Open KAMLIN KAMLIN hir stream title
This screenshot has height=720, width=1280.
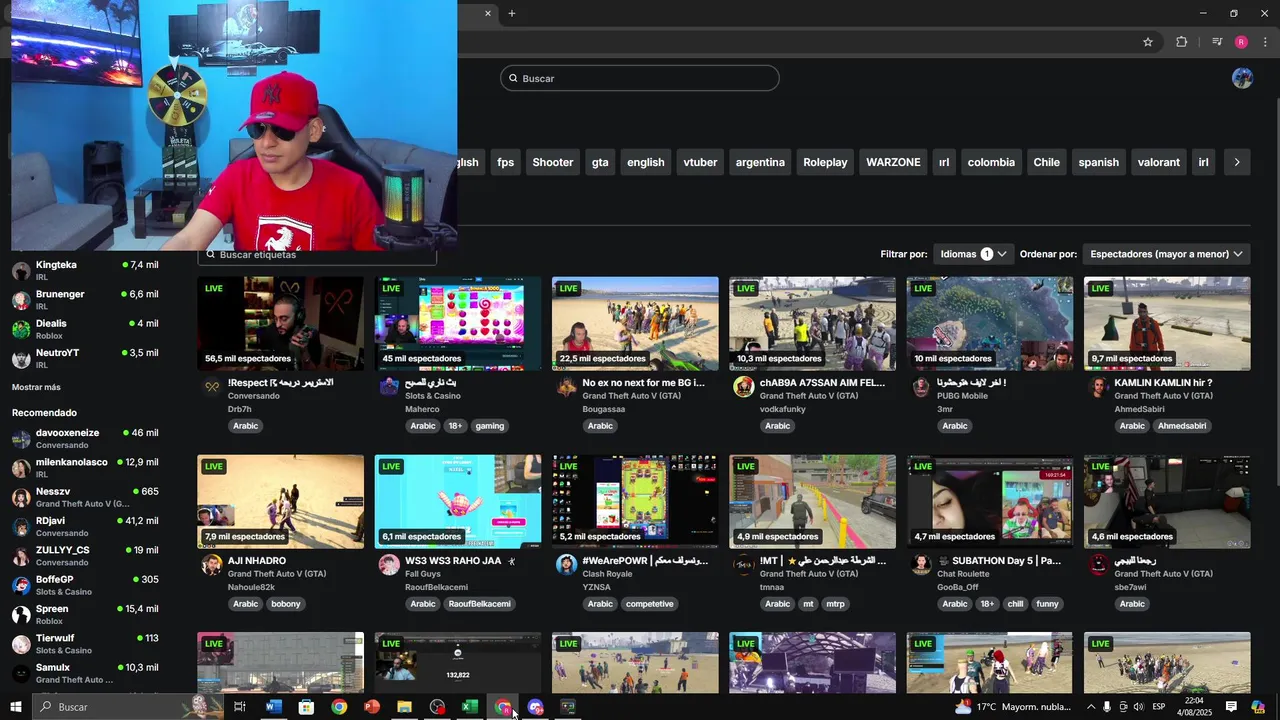[x=1163, y=383]
